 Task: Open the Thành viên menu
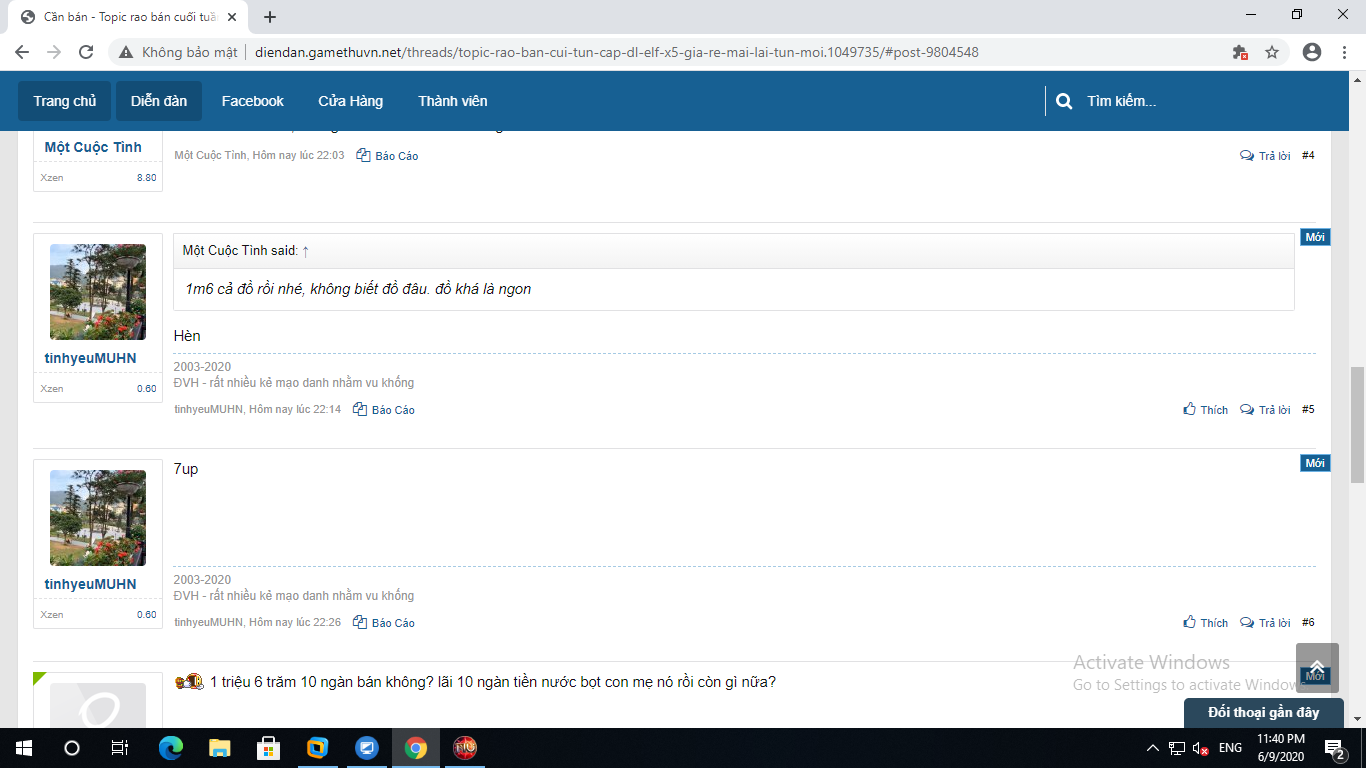coord(452,101)
